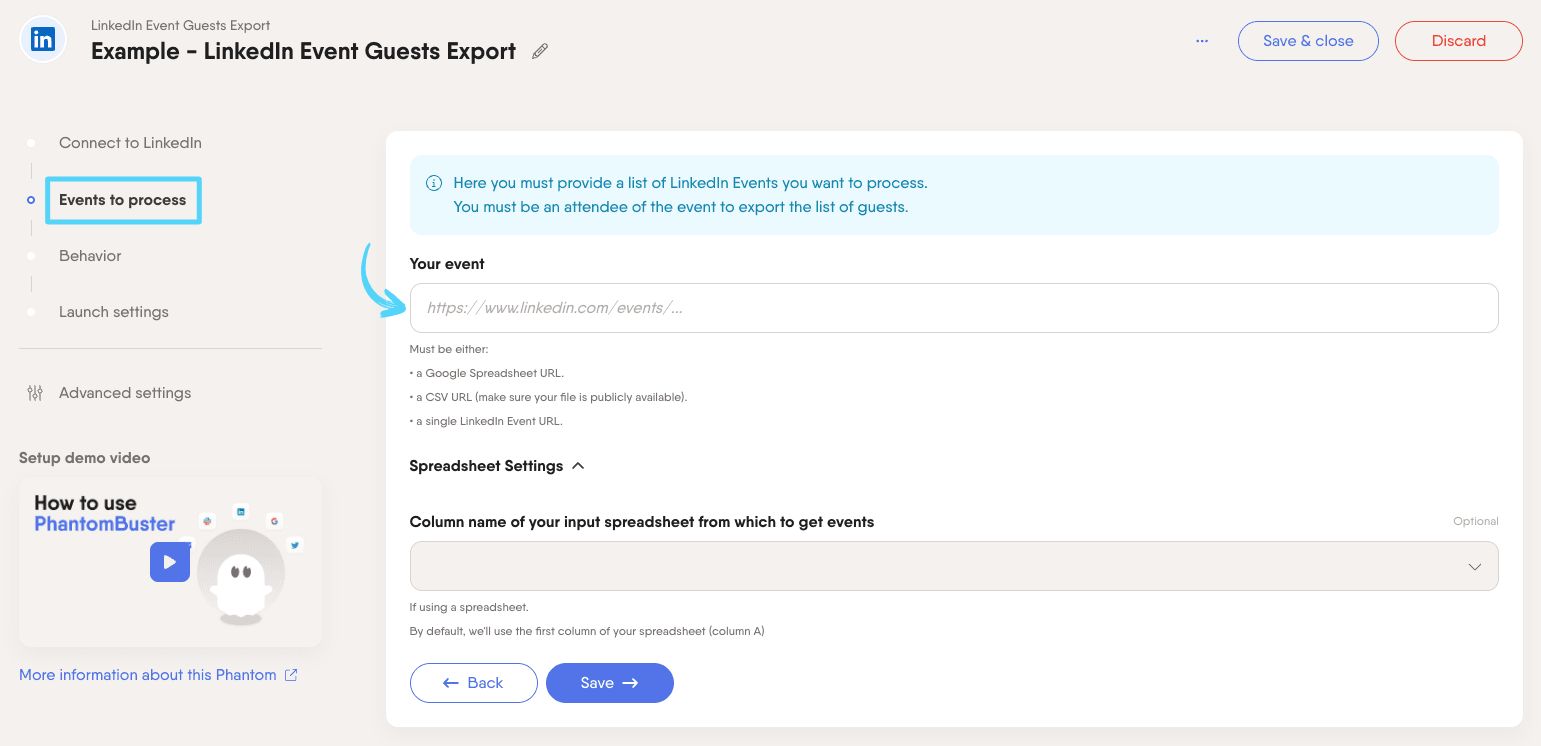Screen dimensions: 1541x746
Task: Open More information about this Phantom link
Action: click(x=148, y=675)
